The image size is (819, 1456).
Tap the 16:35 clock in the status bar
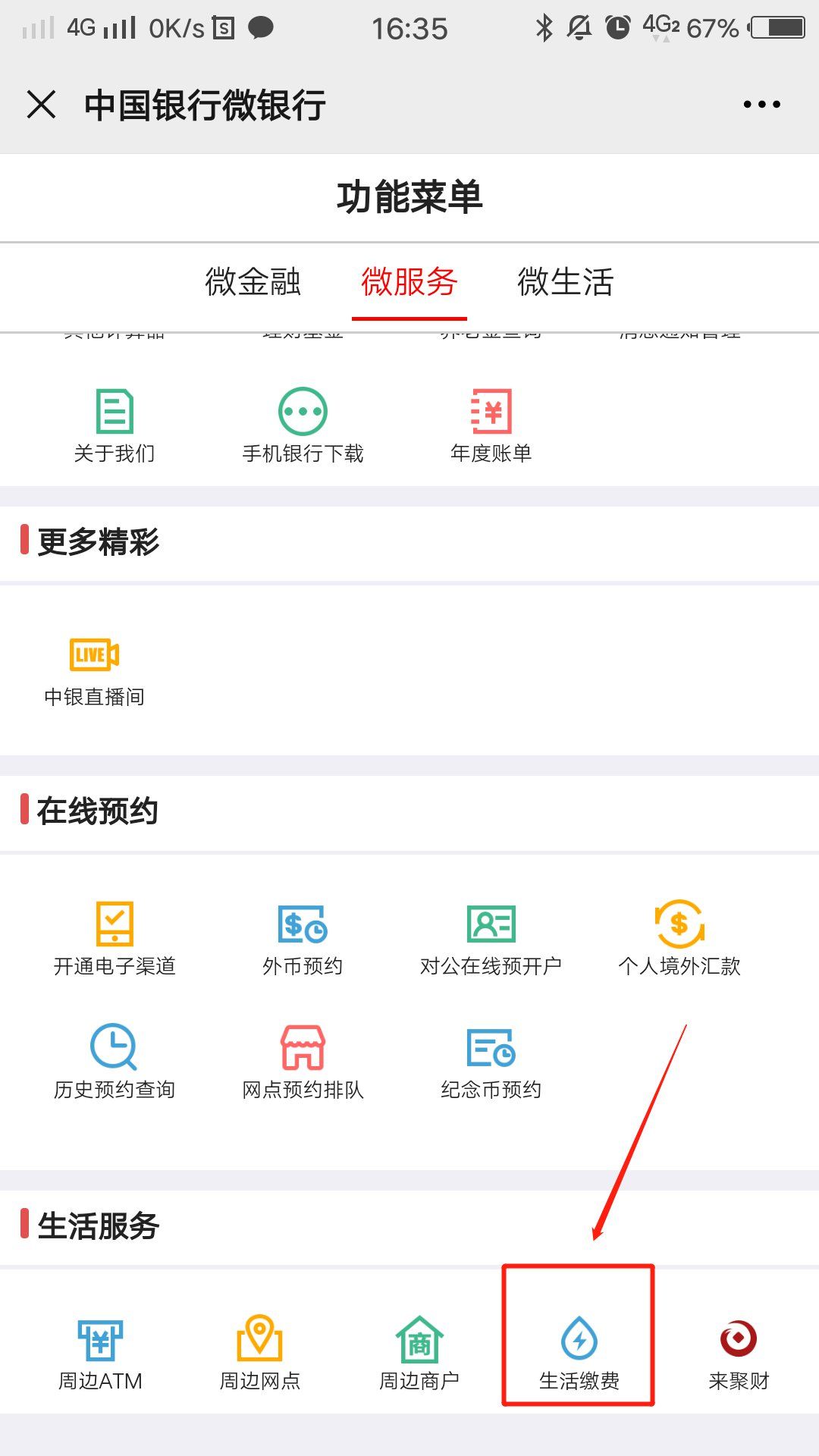click(x=409, y=29)
